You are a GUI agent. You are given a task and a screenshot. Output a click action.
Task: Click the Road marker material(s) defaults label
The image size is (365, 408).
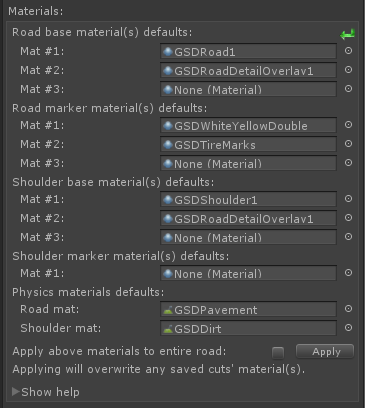[110, 108]
